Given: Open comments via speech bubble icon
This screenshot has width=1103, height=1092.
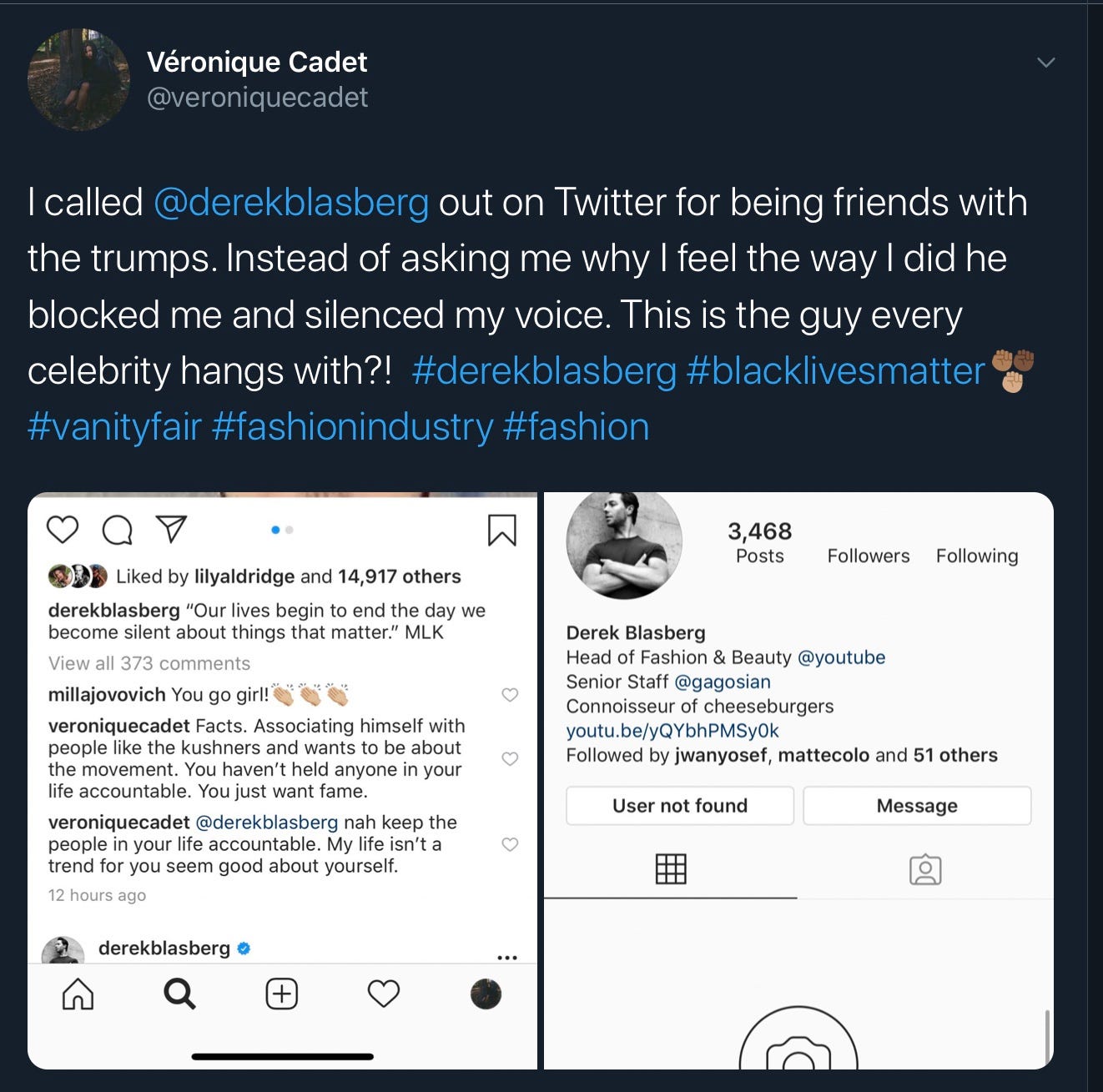Looking at the screenshot, I should tap(117, 530).
